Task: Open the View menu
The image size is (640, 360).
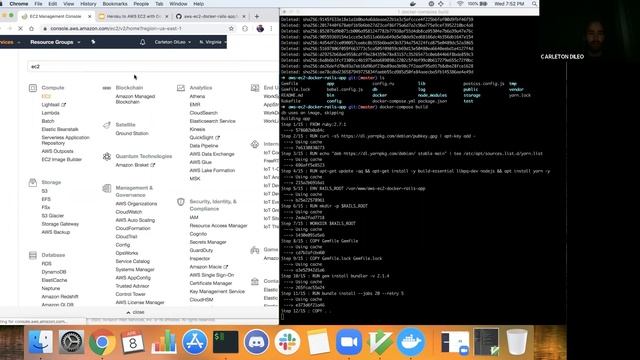Action: coord(69,4)
